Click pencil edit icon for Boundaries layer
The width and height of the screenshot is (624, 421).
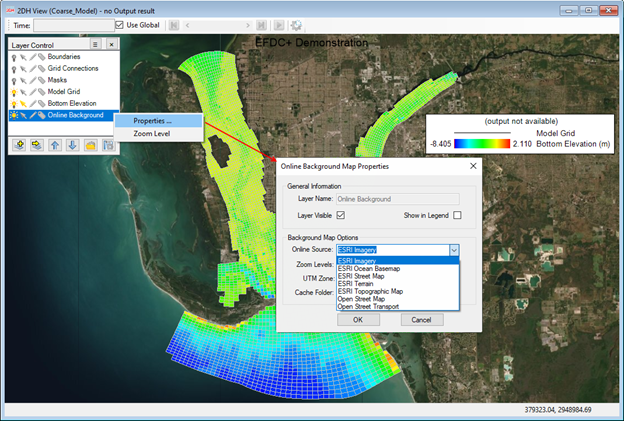[x=33, y=57]
